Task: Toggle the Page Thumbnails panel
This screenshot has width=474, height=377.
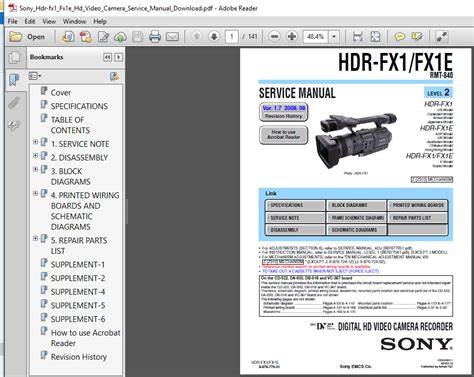Action: [14, 57]
